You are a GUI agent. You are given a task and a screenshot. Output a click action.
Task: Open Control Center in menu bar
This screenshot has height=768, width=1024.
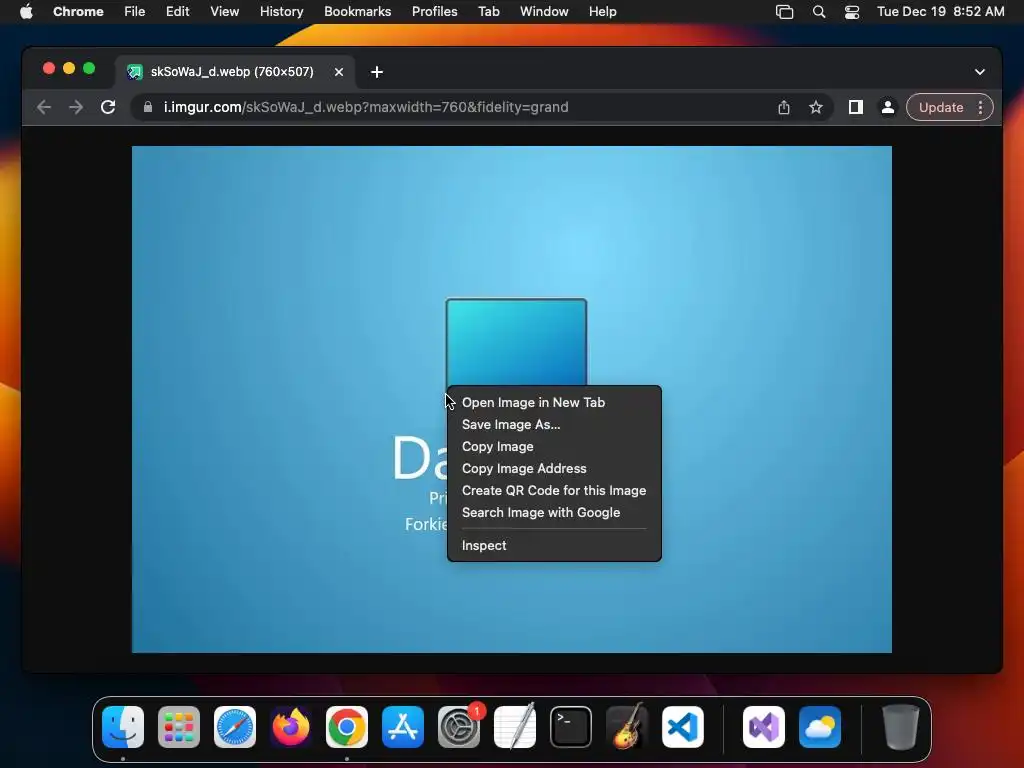[x=852, y=12]
